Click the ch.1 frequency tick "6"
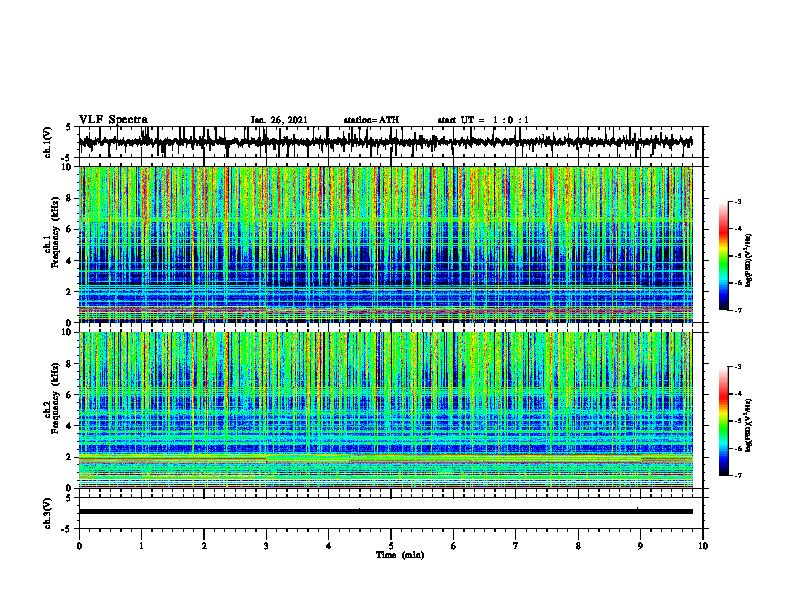The image size is (792, 612). point(70,230)
